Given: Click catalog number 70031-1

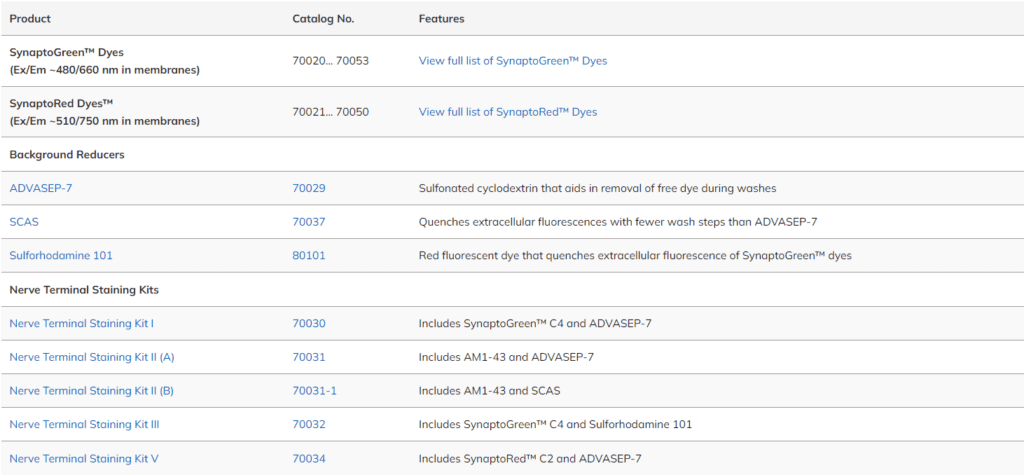Looking at the screenshot, I should (314, 391).
